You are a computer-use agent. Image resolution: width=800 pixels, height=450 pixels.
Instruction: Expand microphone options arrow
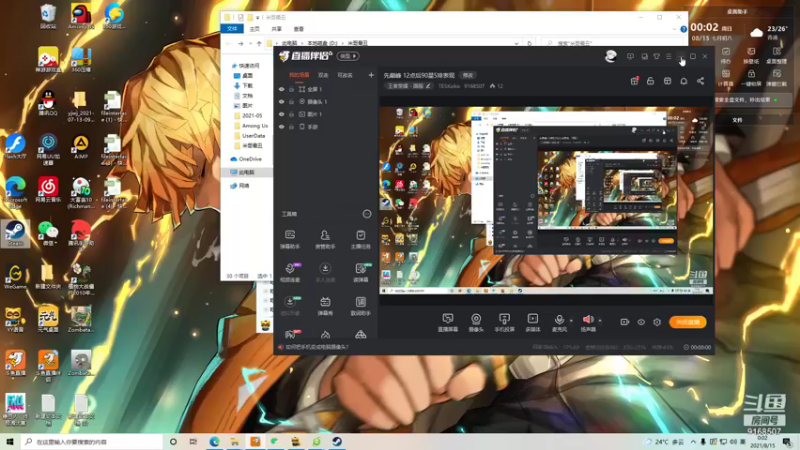click(x=571, y=320)
